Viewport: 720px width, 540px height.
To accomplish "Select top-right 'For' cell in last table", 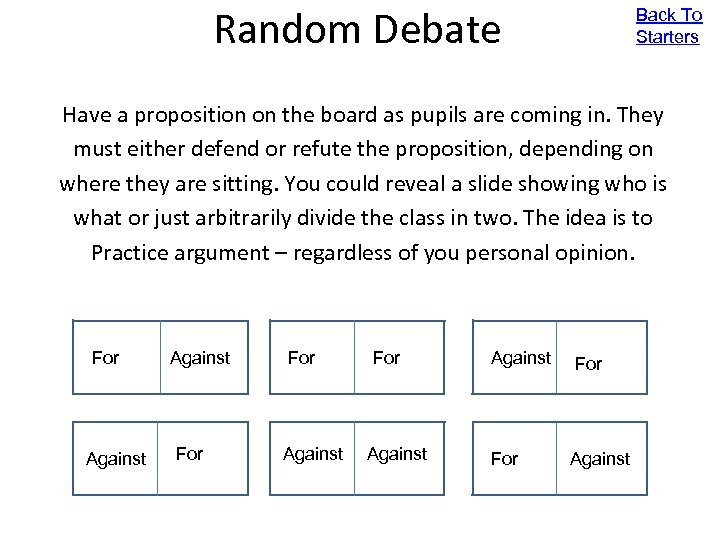I will 589,364.
